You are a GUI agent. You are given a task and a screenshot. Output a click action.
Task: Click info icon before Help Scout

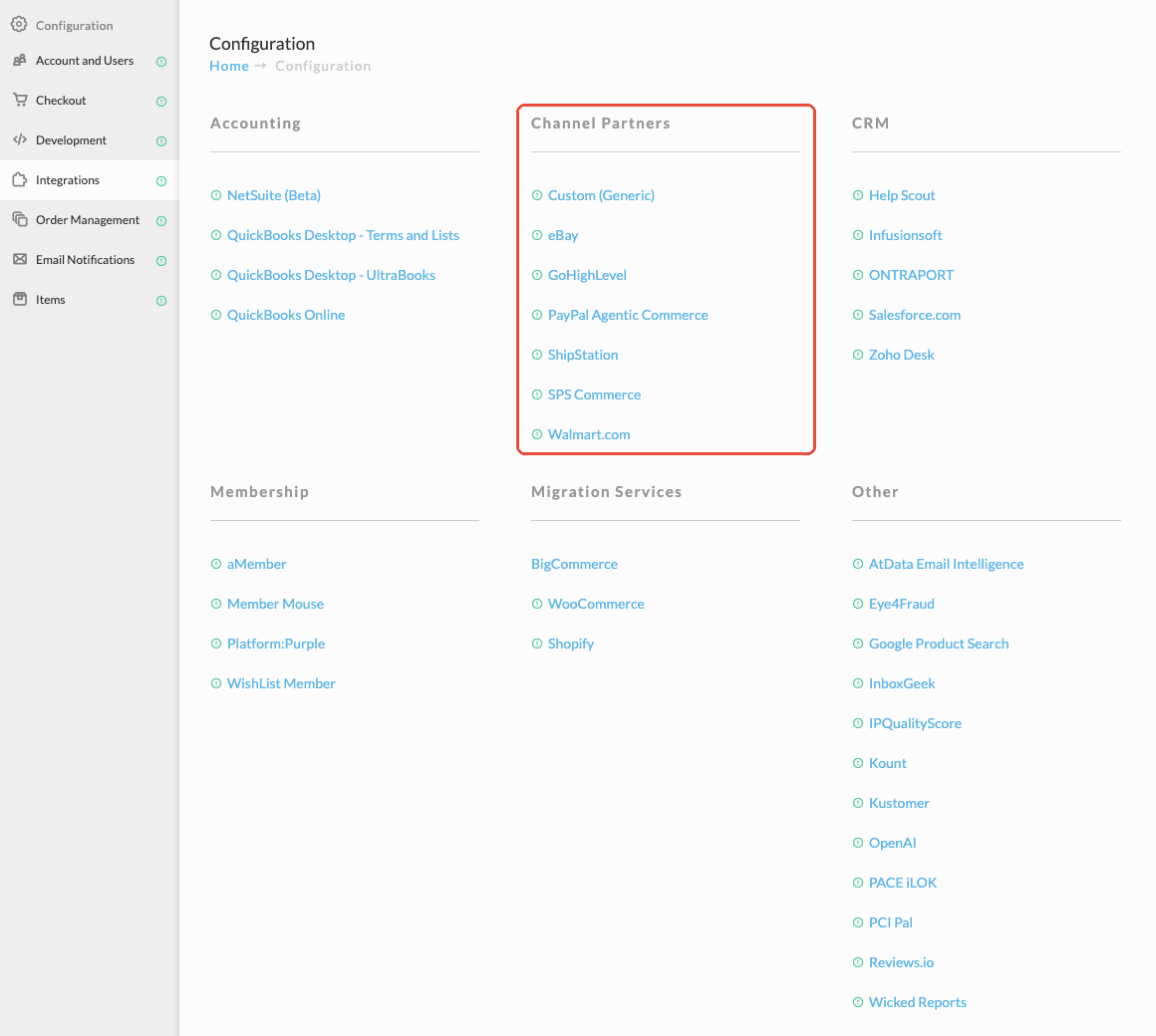[857, 195]
